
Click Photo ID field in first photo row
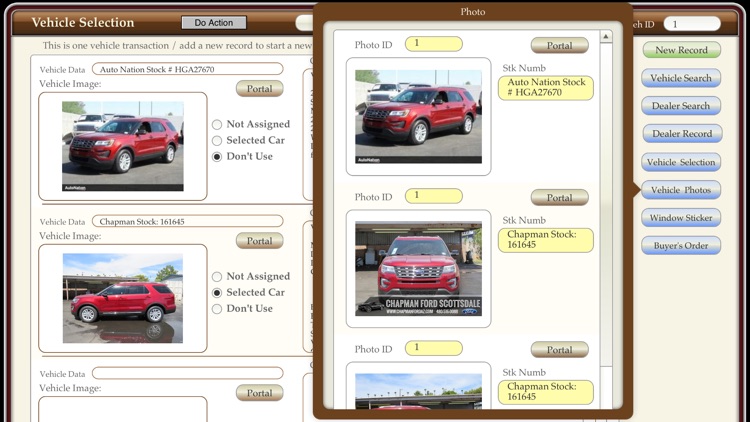point(434,44)
